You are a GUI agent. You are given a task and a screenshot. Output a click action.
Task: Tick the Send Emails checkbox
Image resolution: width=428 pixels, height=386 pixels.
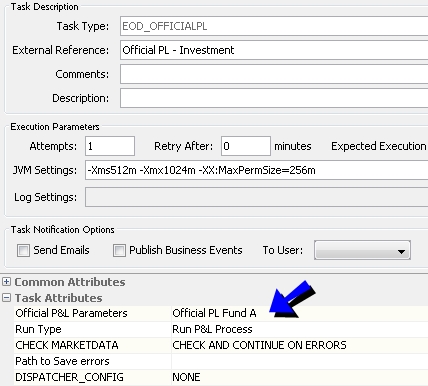tap(23, 250)
